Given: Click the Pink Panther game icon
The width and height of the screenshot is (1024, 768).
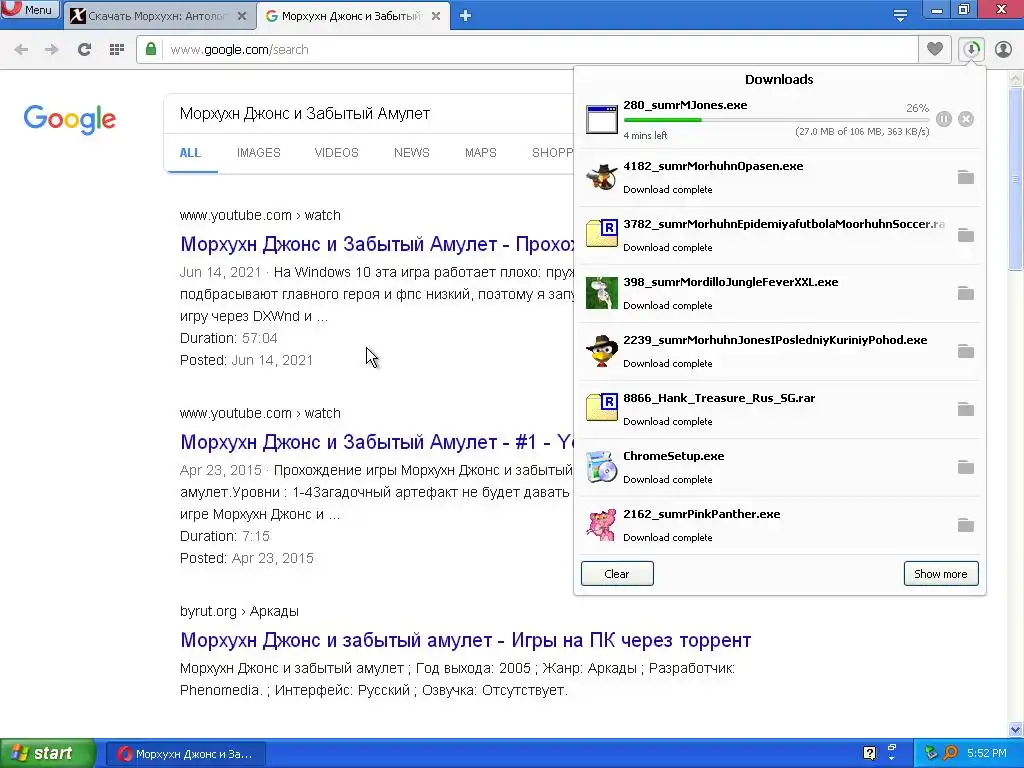Looking at the screenshot, I should (601, 526).
